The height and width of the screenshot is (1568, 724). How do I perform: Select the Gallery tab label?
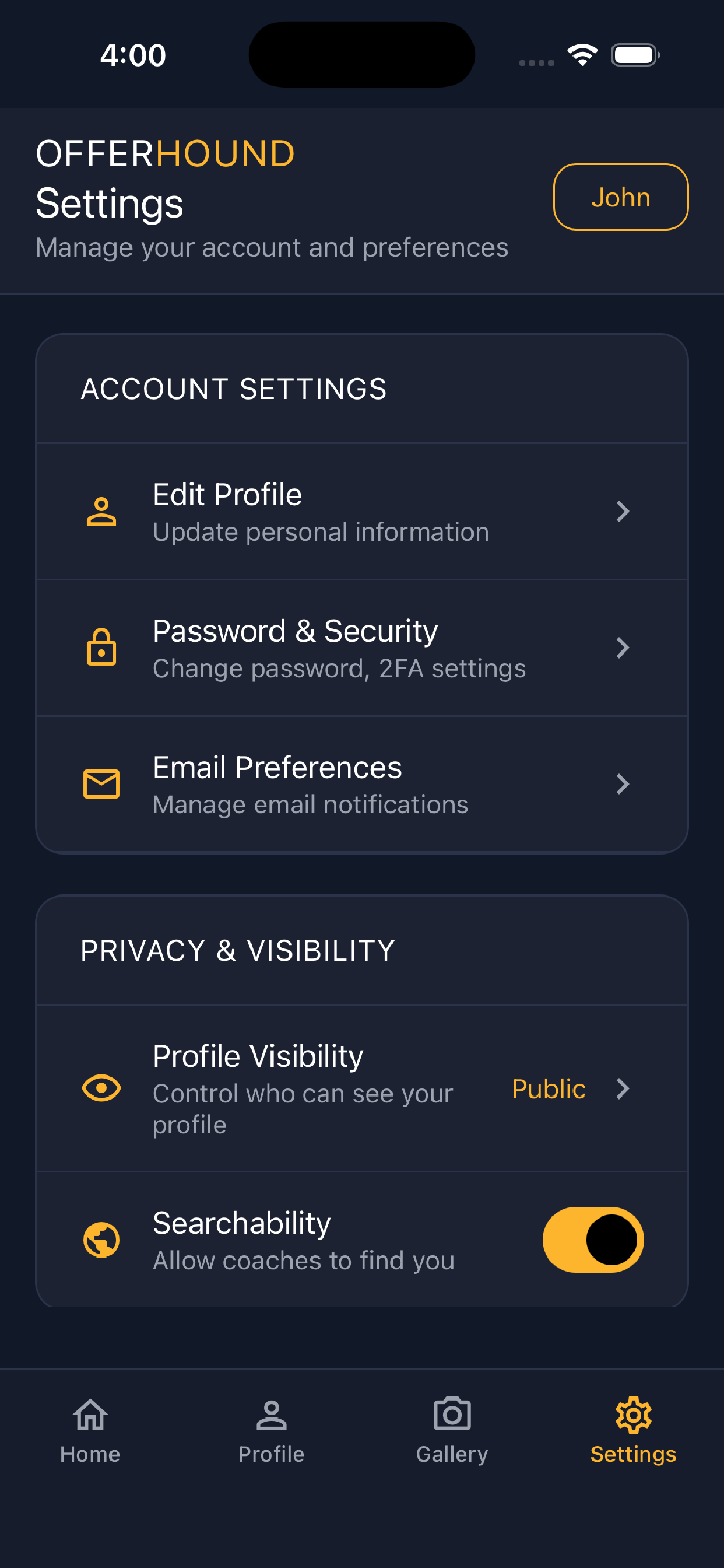tap(452, 1454)
